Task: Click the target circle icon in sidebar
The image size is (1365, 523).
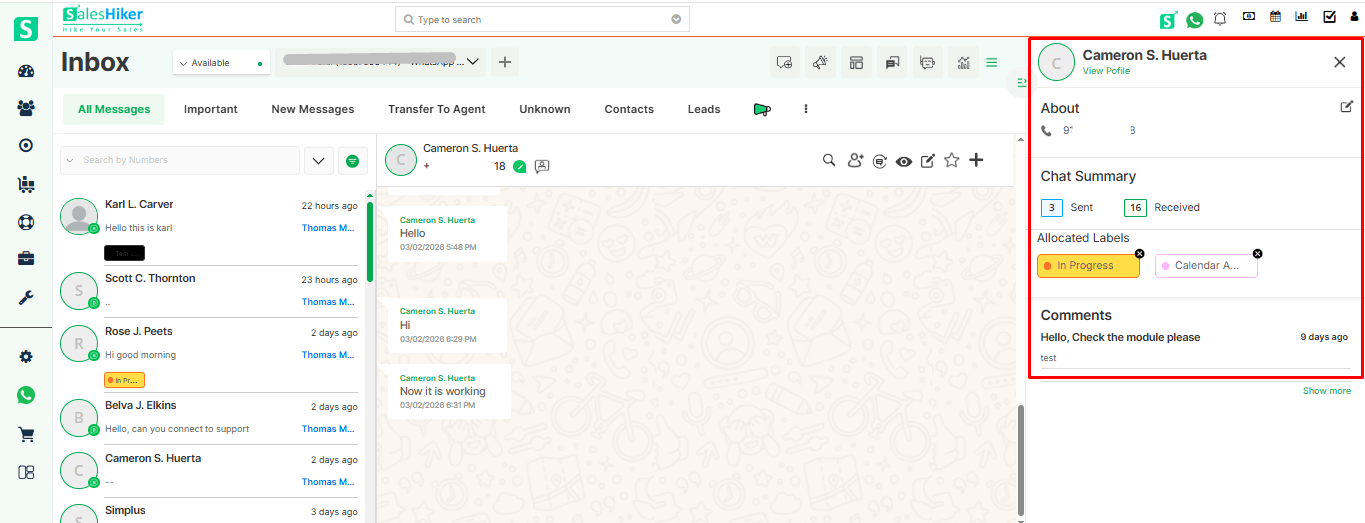Action: point(26,145)
